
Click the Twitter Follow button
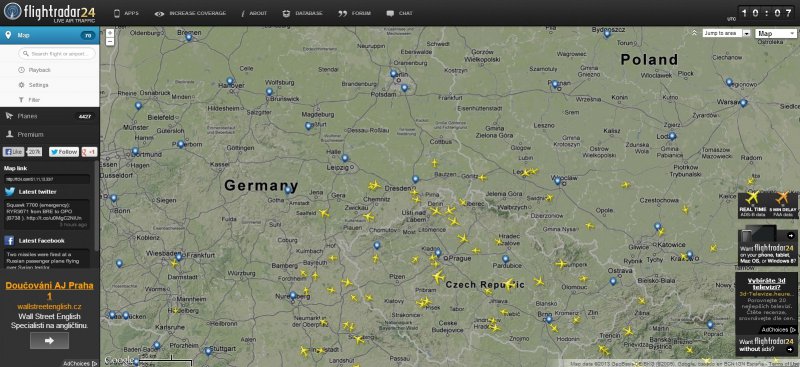[x=64, y=152]
